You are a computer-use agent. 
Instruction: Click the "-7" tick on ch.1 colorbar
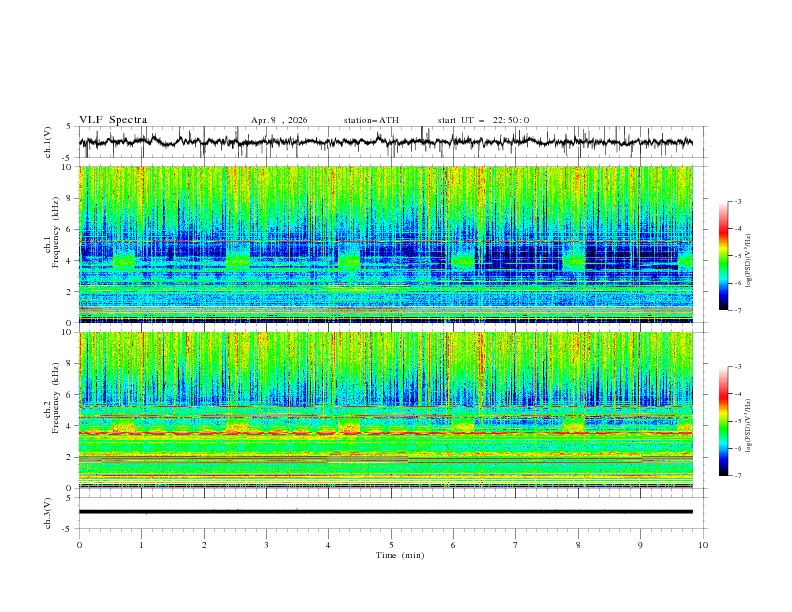[738, 310]
